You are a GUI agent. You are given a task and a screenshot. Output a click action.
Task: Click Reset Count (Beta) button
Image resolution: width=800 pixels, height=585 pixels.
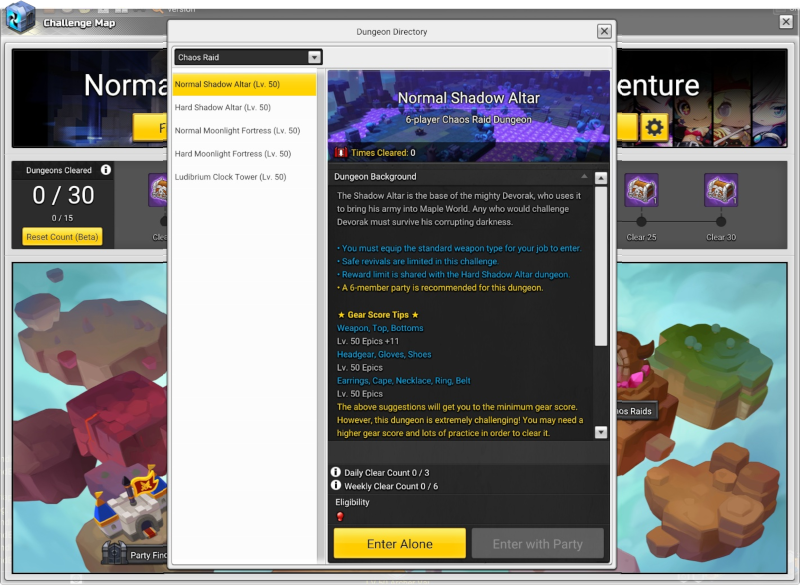click(x=62, y=237)
